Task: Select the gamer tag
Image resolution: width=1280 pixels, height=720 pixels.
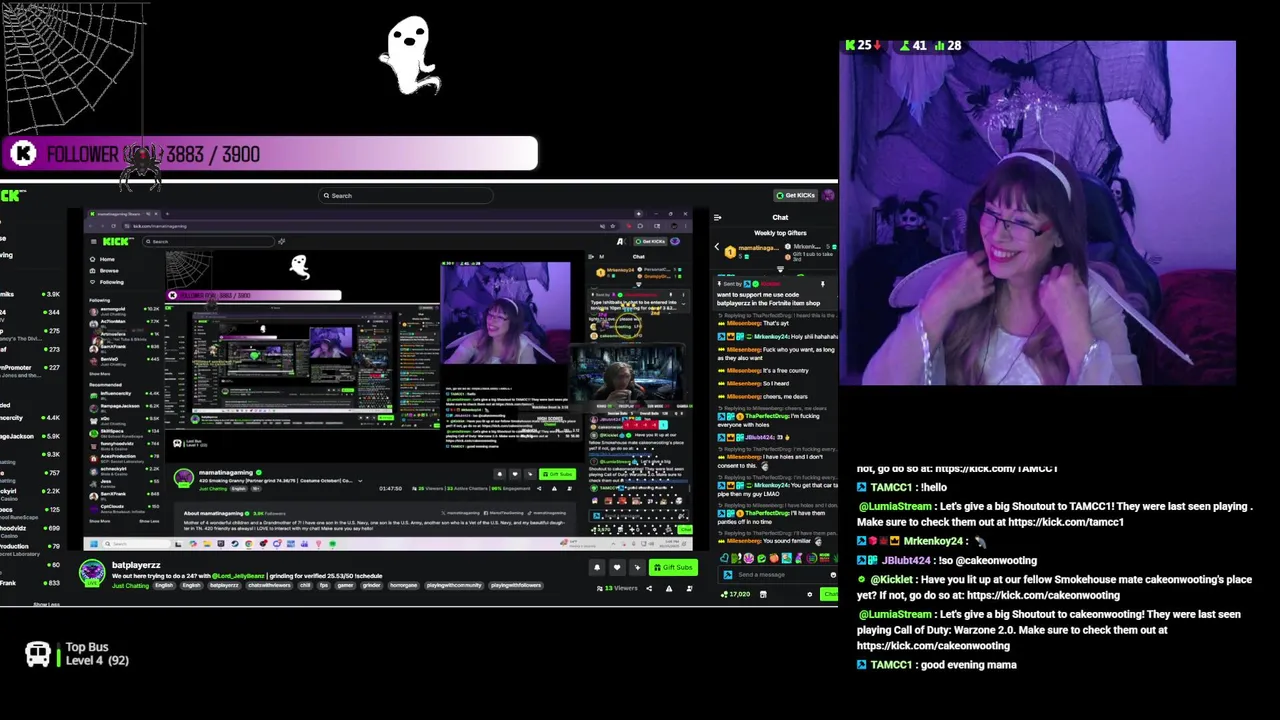Action: tap(345, 586)
